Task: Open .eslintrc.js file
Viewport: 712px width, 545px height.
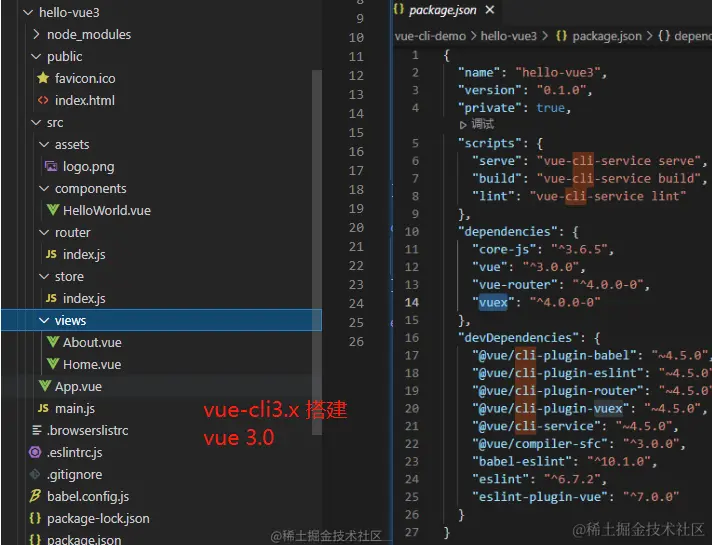Action: [74, 453]
